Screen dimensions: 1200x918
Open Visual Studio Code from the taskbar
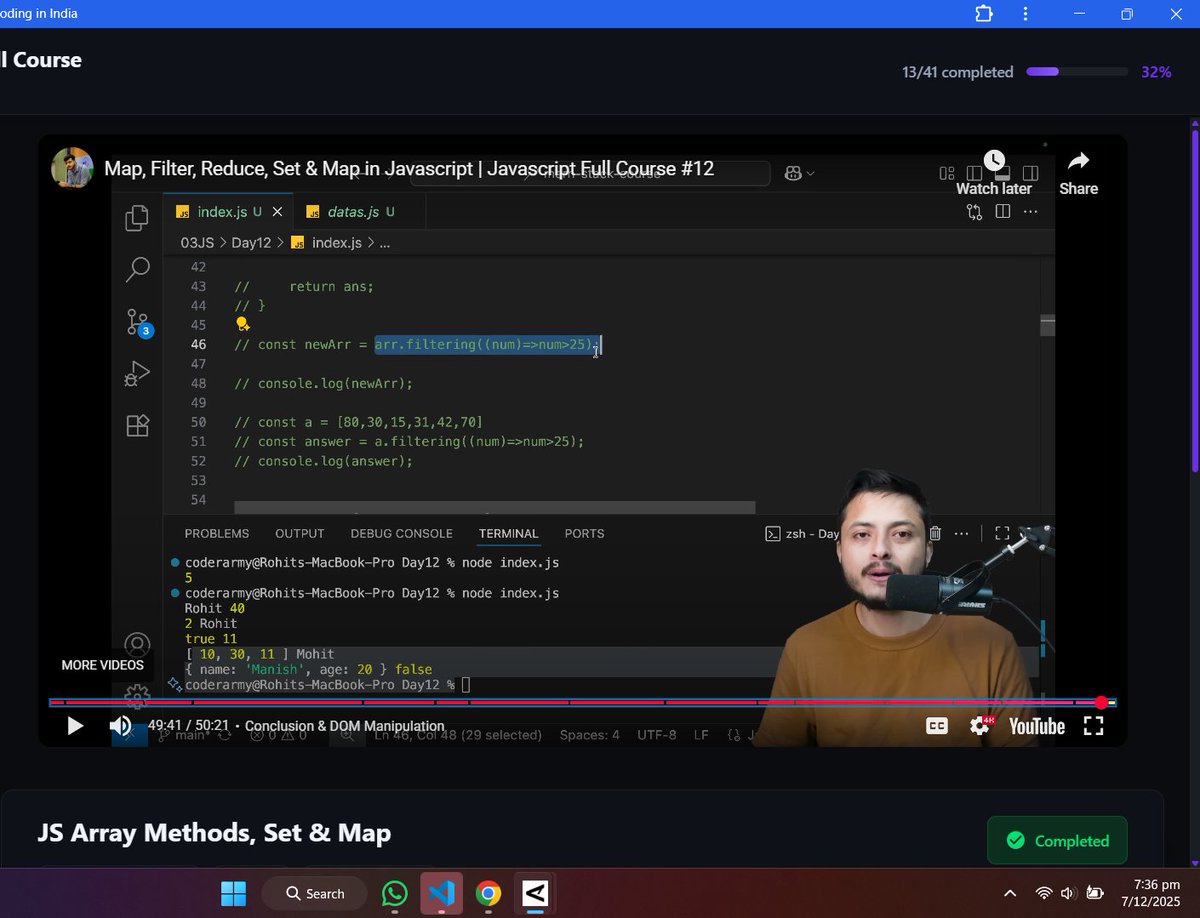point(441,893)
